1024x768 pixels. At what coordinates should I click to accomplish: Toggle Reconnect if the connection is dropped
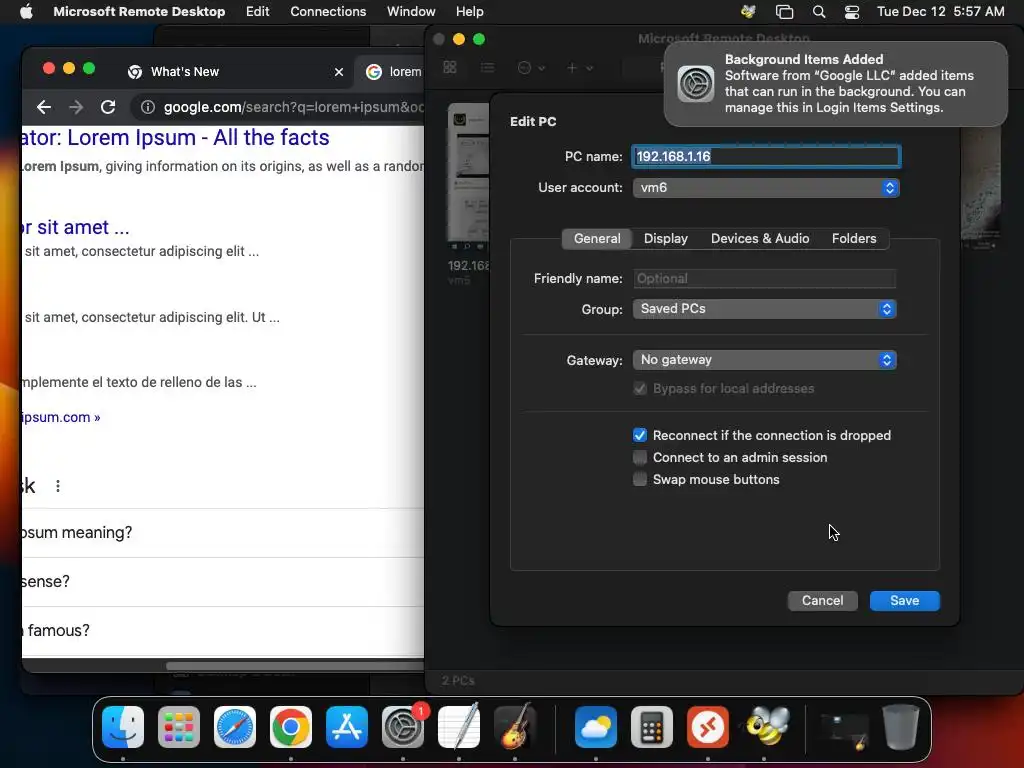640,435
